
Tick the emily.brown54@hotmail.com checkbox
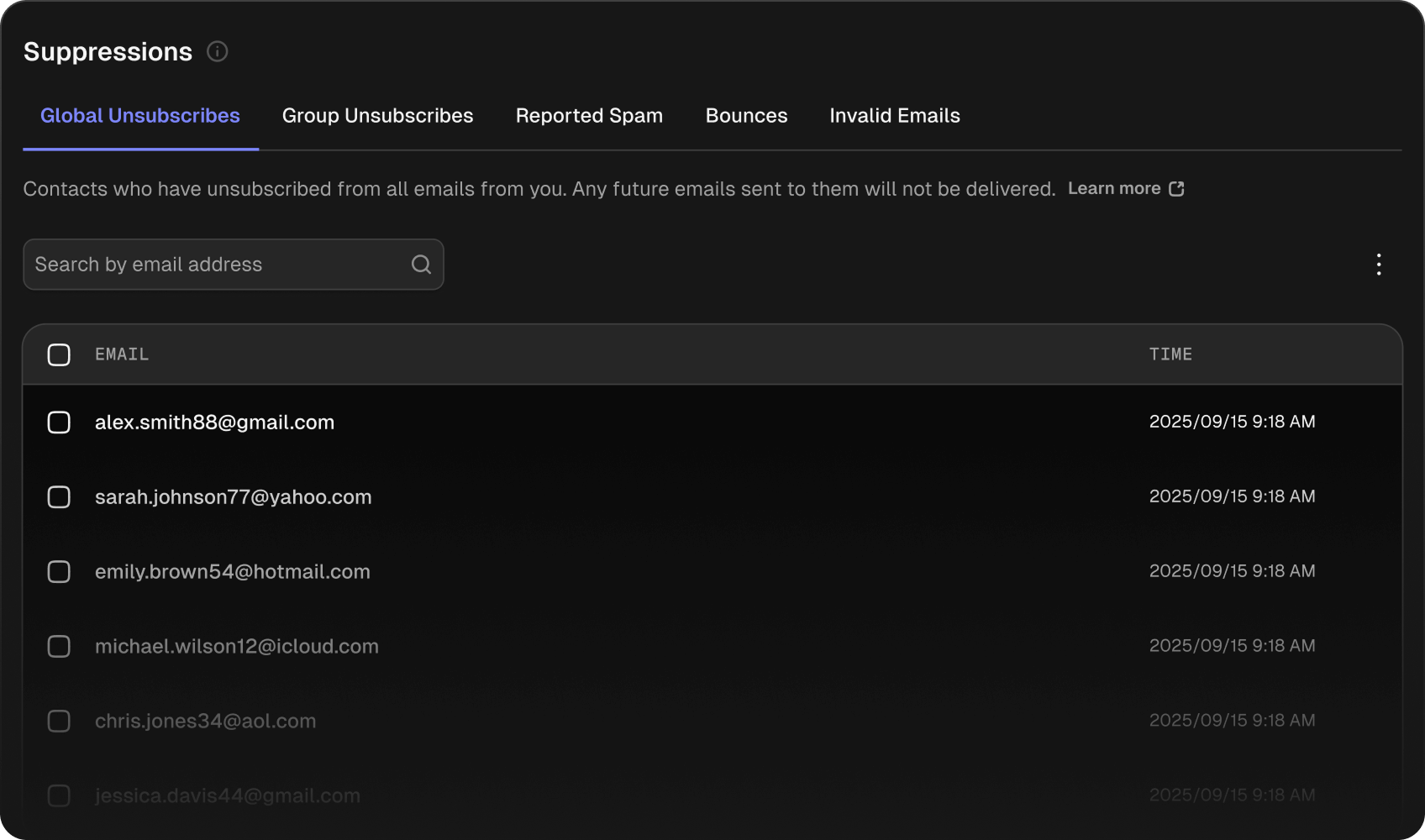click(59, 572)
